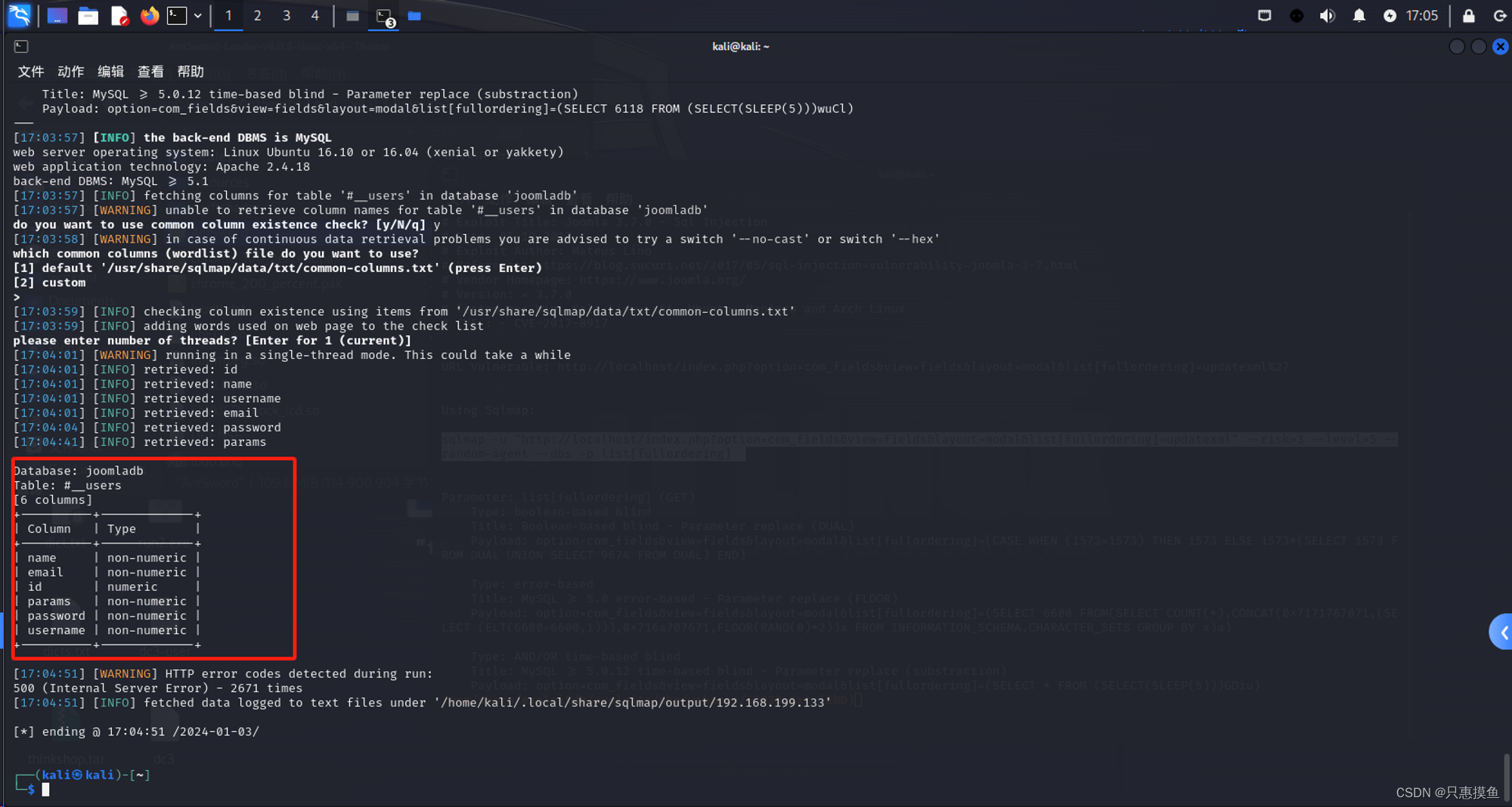
Task: Launch Firefox from the top panel
Action: (150, 15)
